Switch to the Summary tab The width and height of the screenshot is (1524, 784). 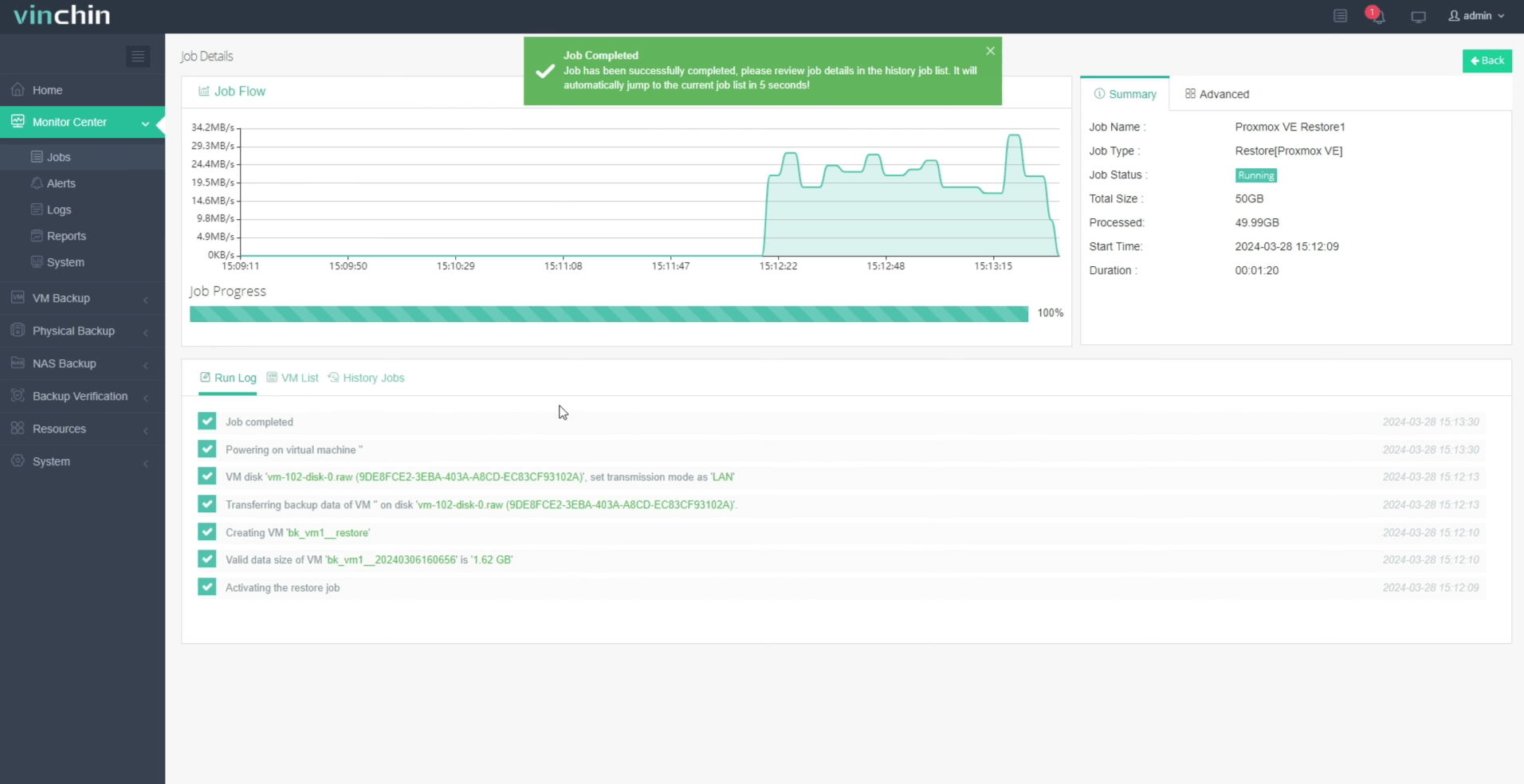point(1125,94)
